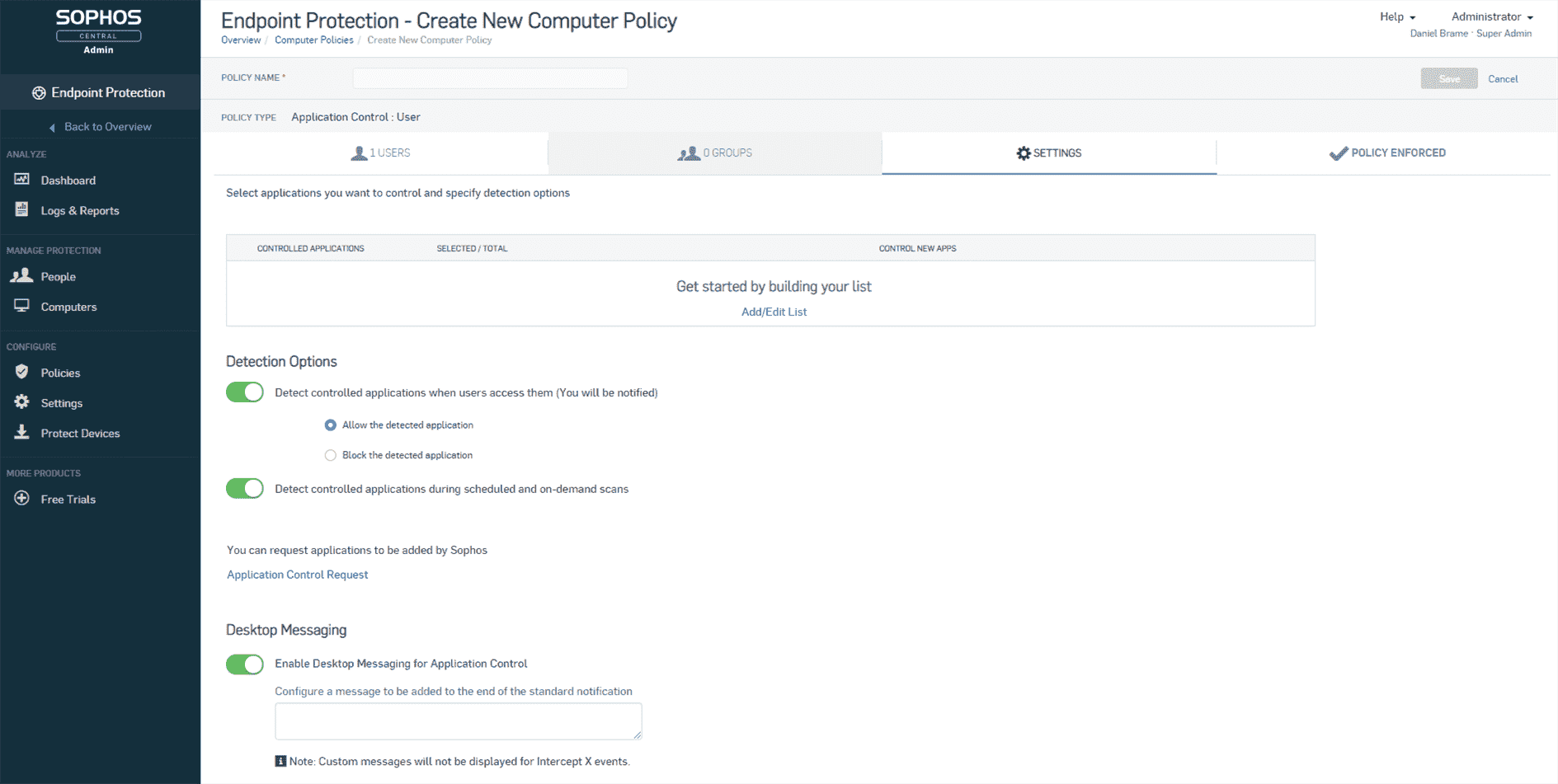
Task: Click the Sophos Central logo
Action: point(98,31)
